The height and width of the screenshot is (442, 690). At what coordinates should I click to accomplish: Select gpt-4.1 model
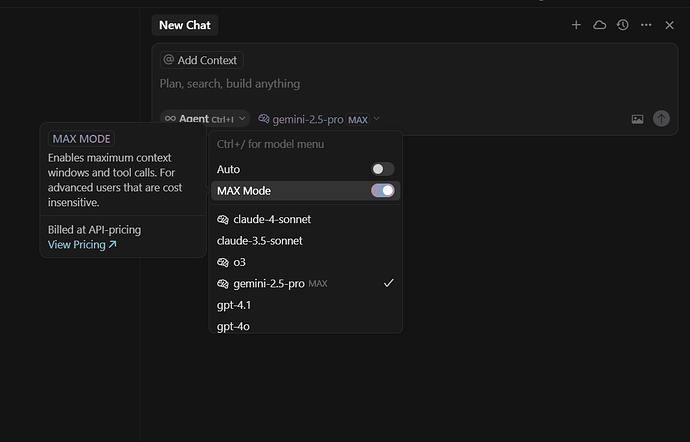[305, 305]
